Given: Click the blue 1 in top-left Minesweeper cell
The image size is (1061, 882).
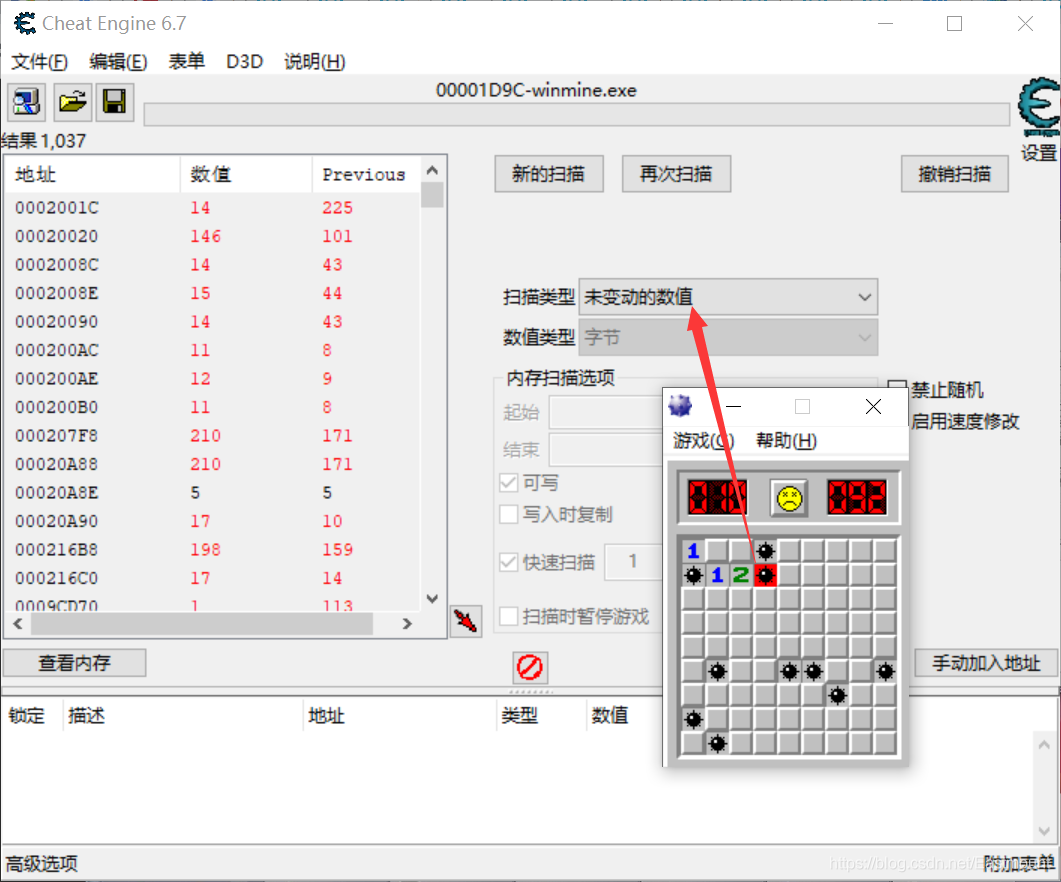Looking at the screenshot, I should (x=693, y=551).
